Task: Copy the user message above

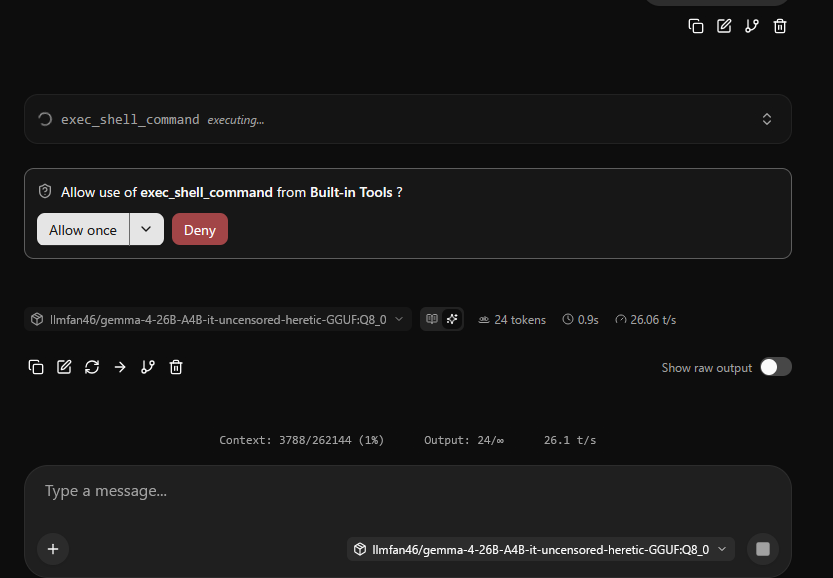Action: click(x=695, y=26)
